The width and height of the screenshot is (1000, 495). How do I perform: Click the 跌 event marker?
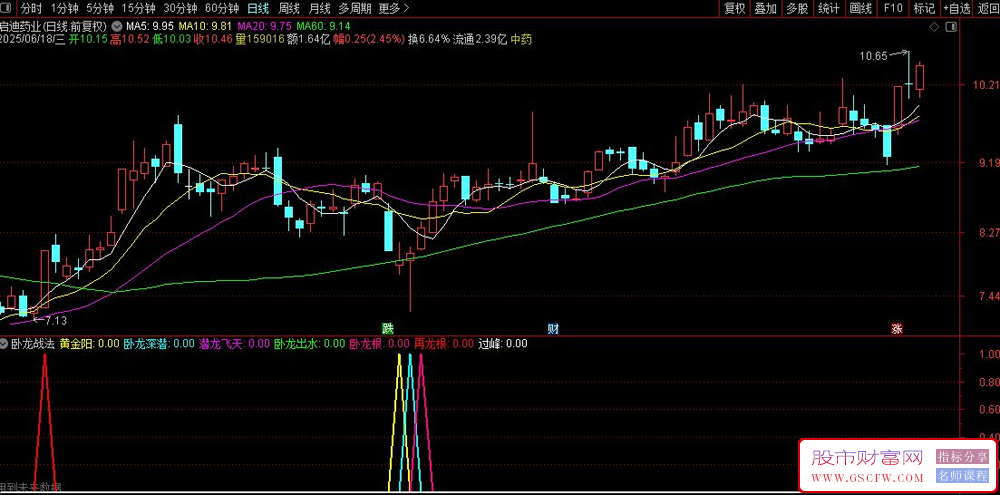tap(388, 329)
